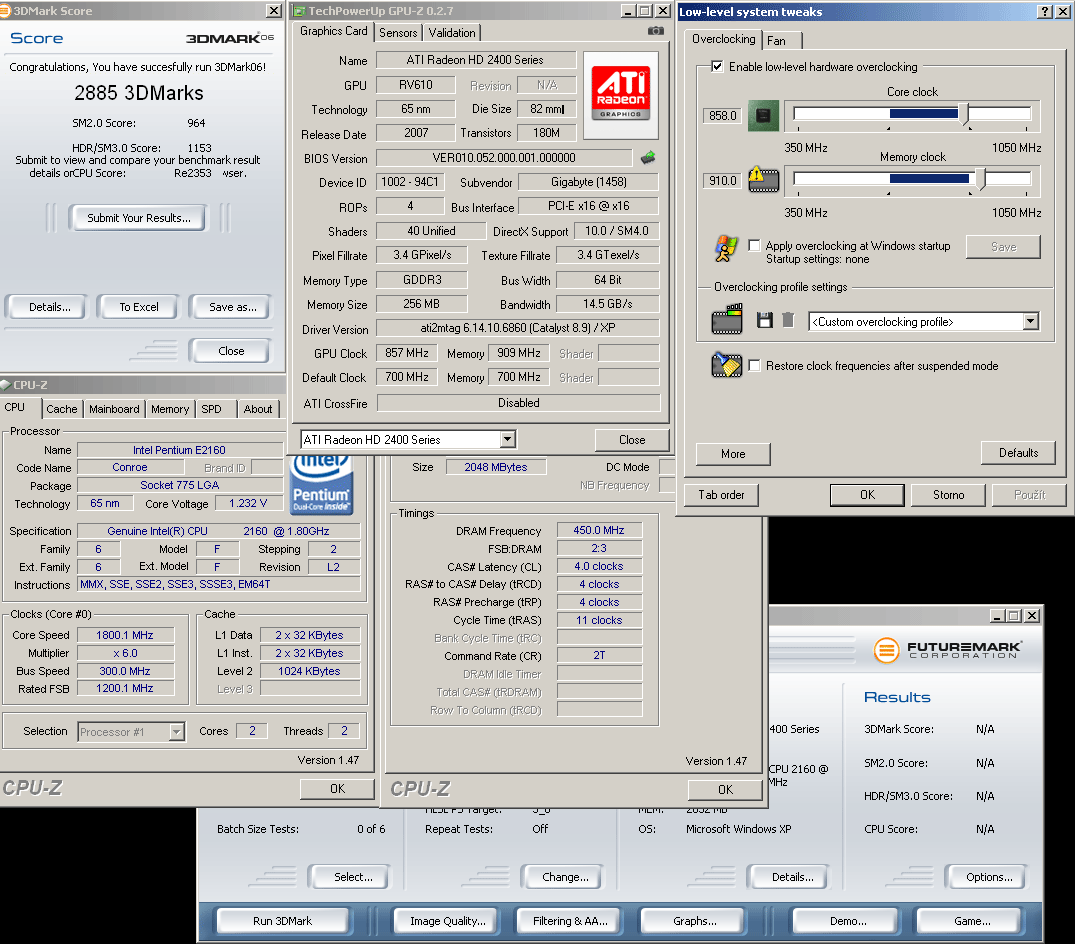Click the overclocking profile memory card icon
This screenshot has width=1075, height=944.
(727, 319)
